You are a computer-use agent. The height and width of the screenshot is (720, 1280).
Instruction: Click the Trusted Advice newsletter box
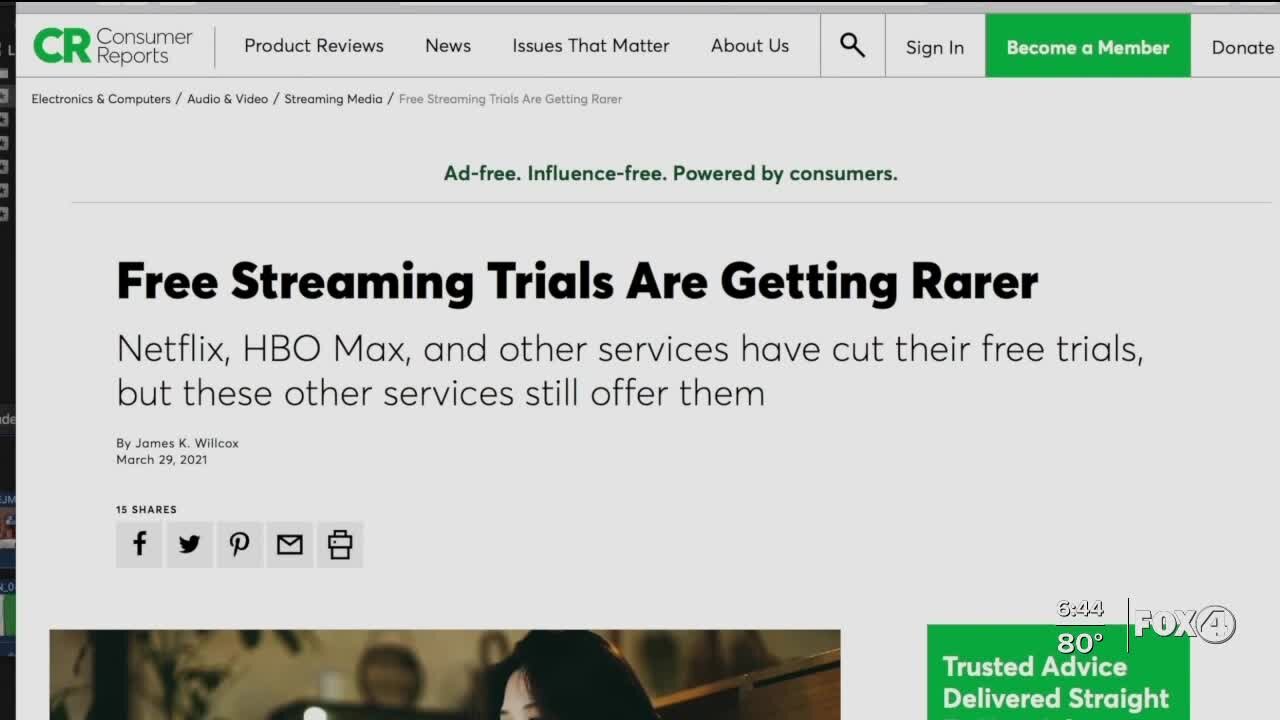[1058, 672]
